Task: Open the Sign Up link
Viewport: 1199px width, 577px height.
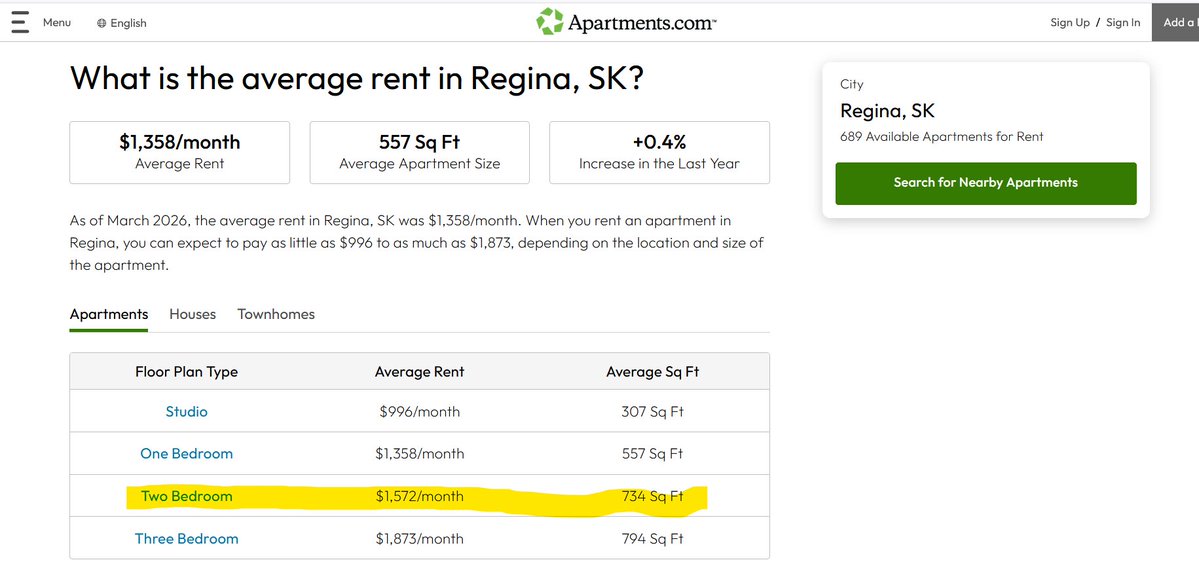Action: point(1070,22)
